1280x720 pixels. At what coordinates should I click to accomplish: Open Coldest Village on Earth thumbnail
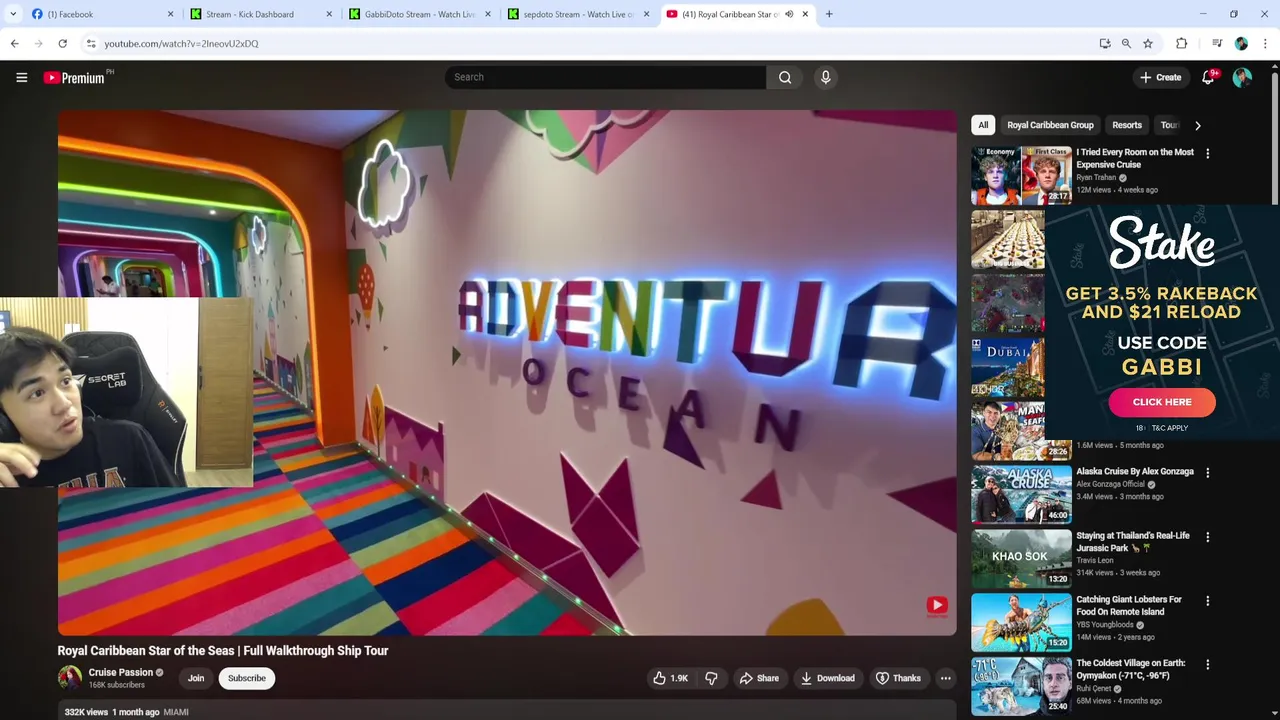[1021, 685]
